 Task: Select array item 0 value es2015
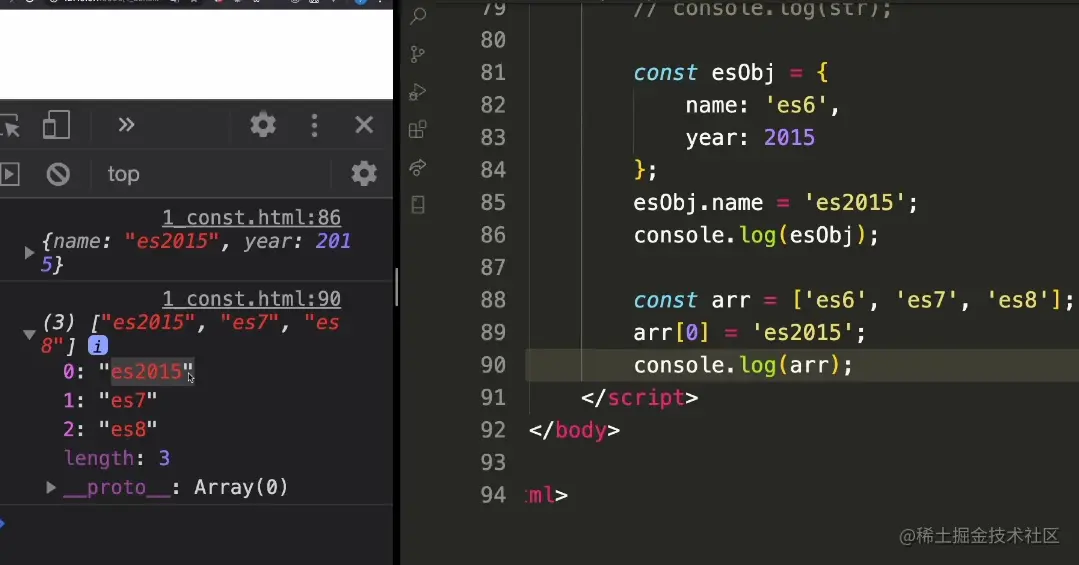(147, 372)
